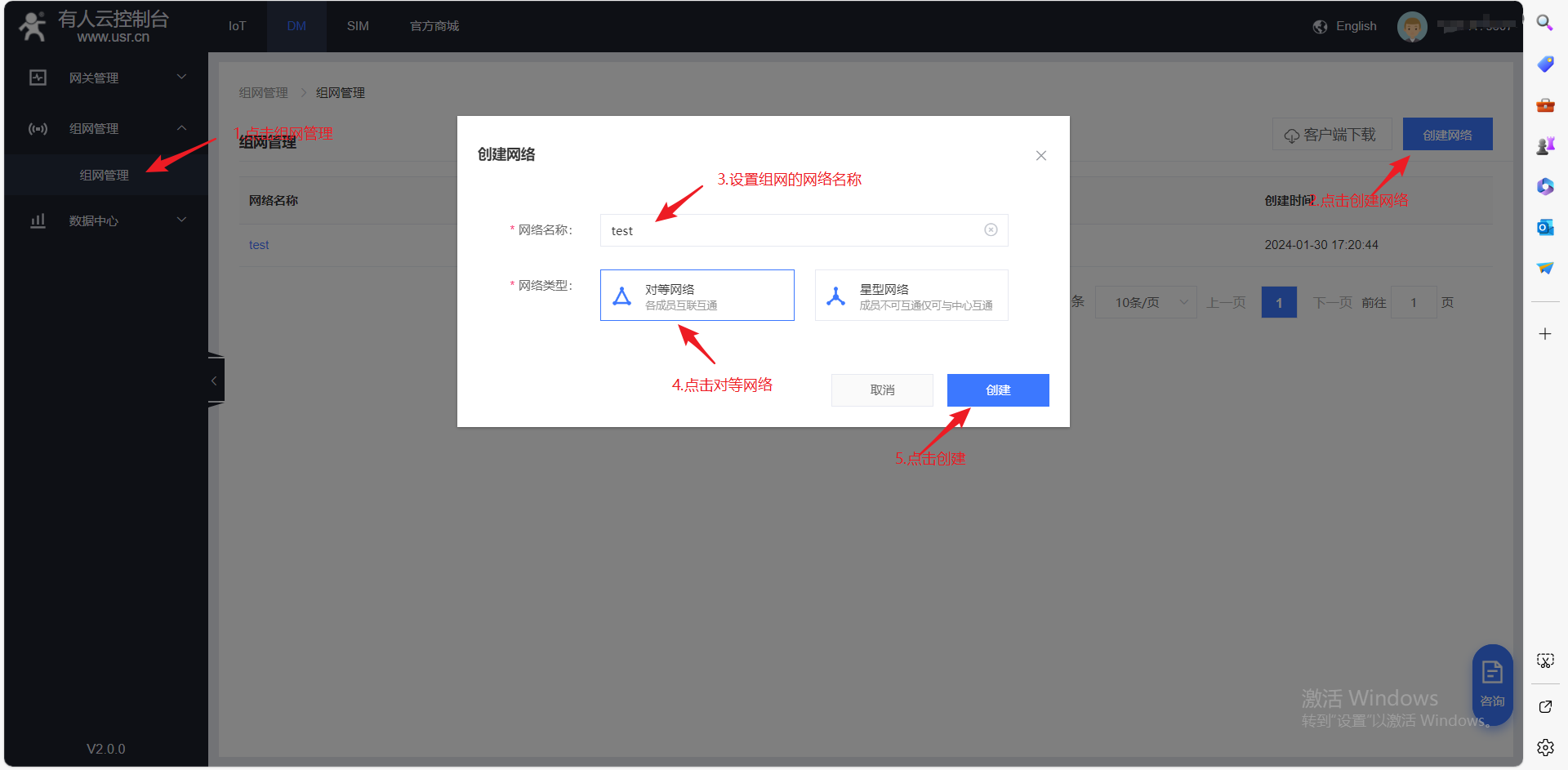
Task: Click the blue 创建 button
Action: (997, 390)
